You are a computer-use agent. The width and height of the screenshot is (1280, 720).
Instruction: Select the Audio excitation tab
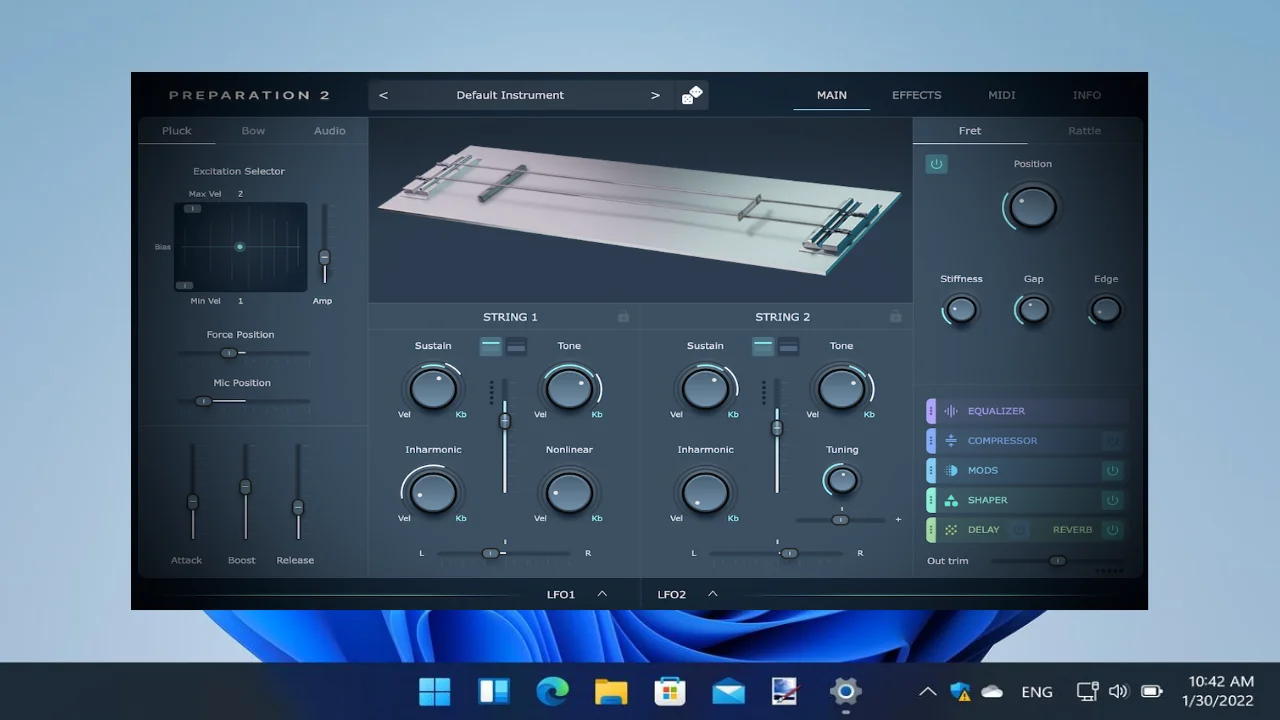pos(330,131)
